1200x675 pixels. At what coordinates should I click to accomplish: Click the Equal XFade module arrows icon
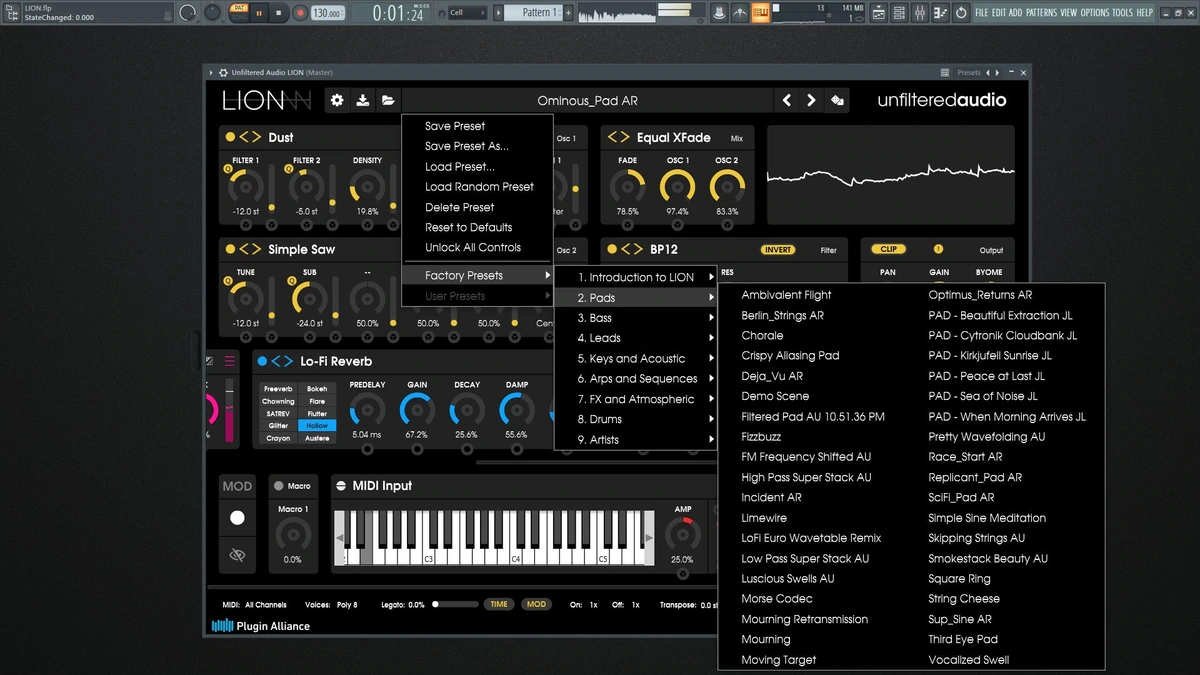coord(619,137)
